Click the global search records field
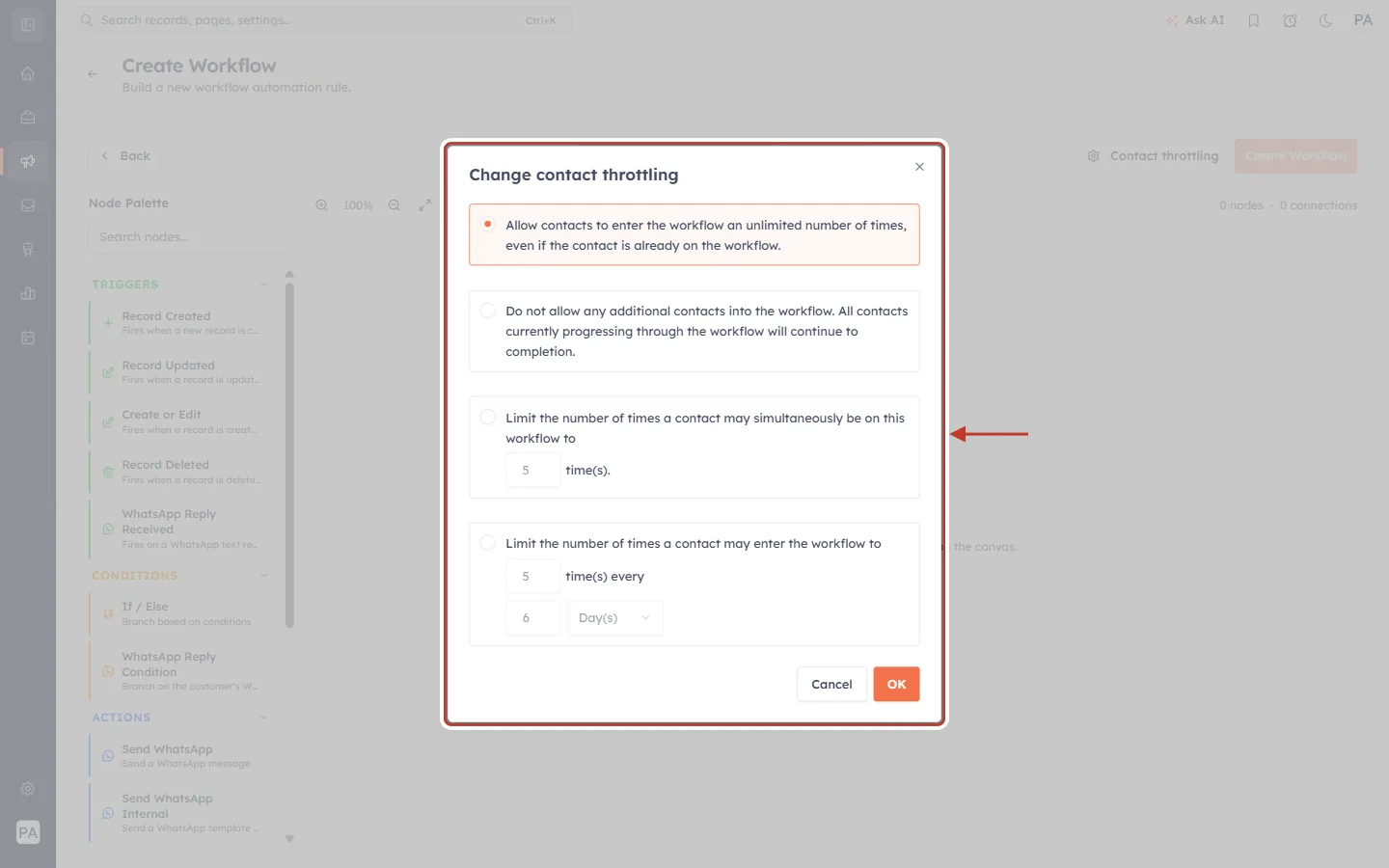1389x868 pixels. coord(322,20)
